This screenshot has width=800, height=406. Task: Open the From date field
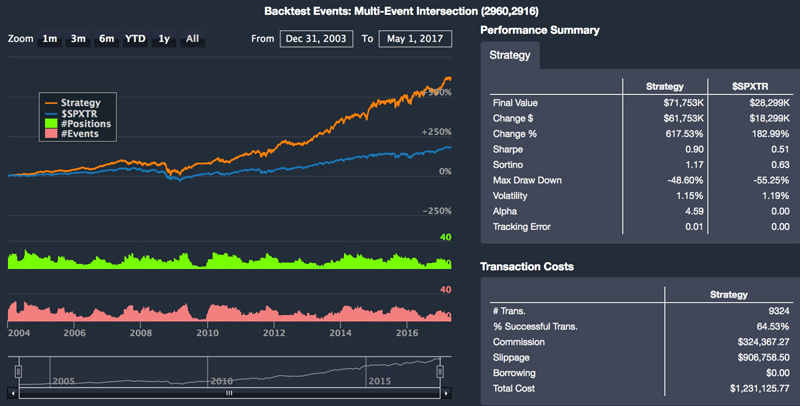click(314, 39)
